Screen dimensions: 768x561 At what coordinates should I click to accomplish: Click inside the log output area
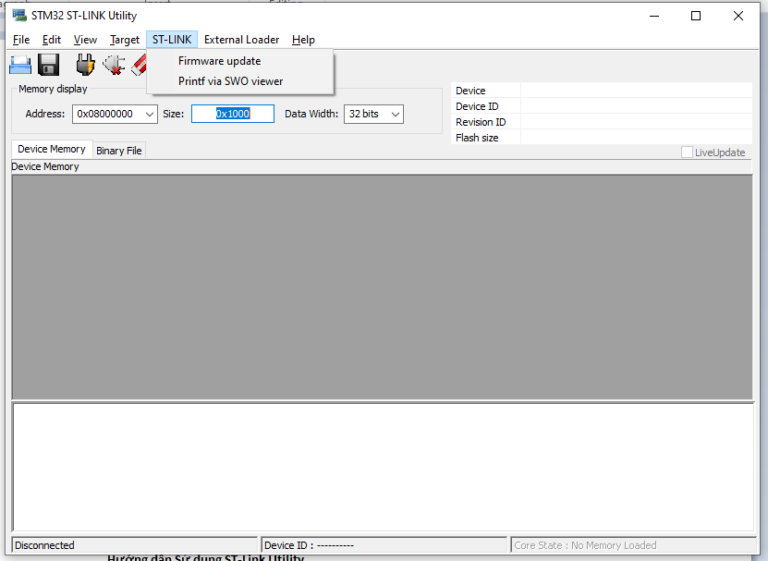click(x=383, y=465)
